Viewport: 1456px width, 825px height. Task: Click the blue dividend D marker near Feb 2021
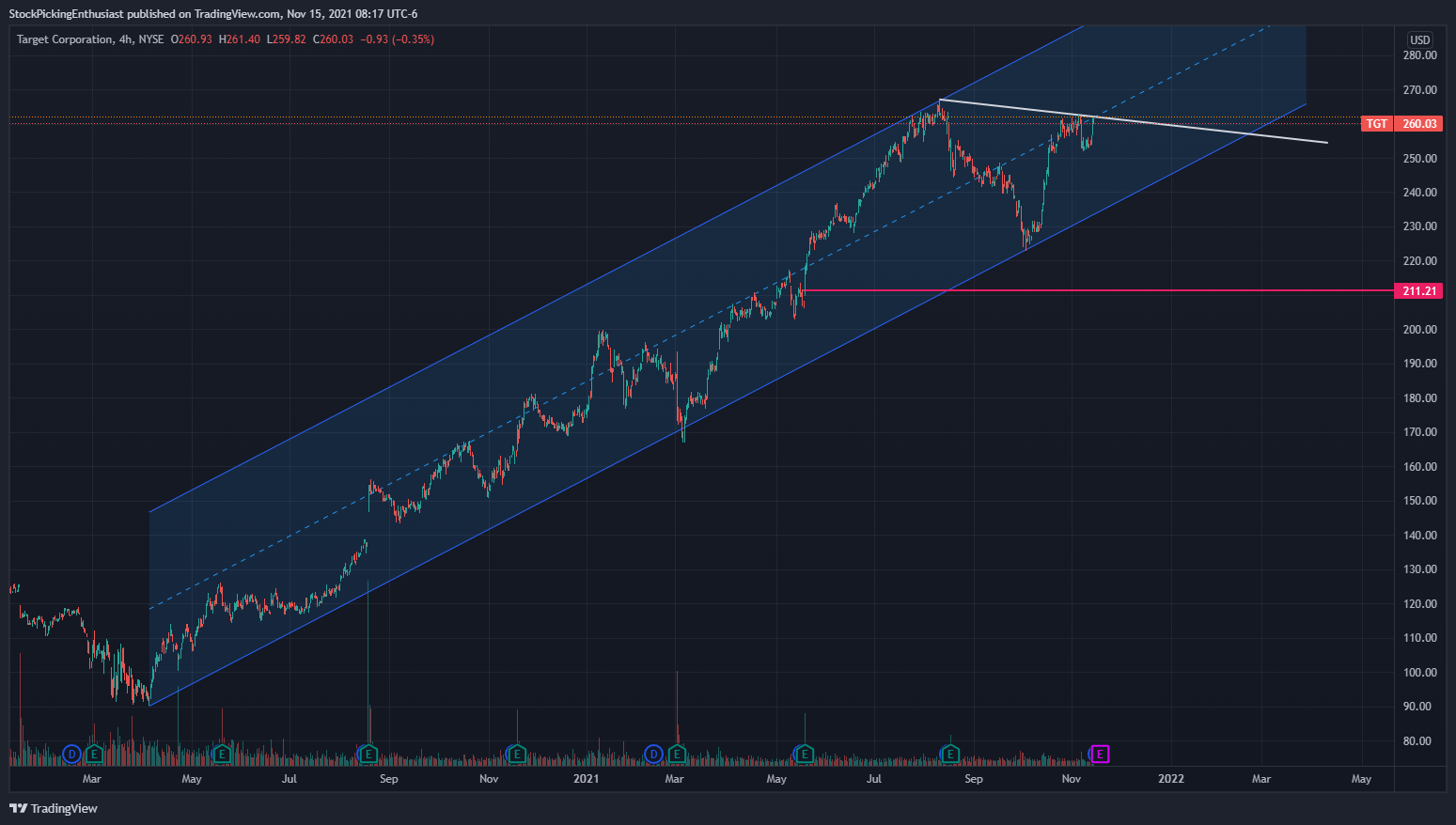[654, 754]
